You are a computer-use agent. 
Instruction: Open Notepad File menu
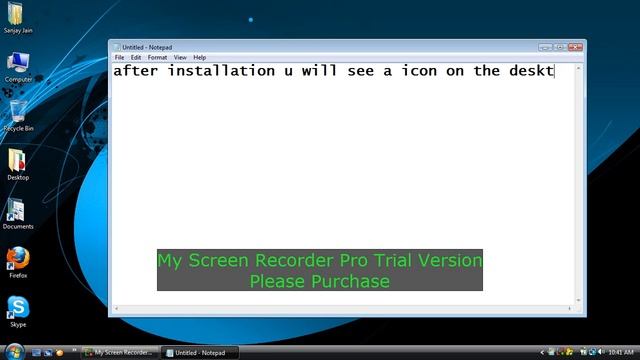pyautogui.click(x=119, y=58)
